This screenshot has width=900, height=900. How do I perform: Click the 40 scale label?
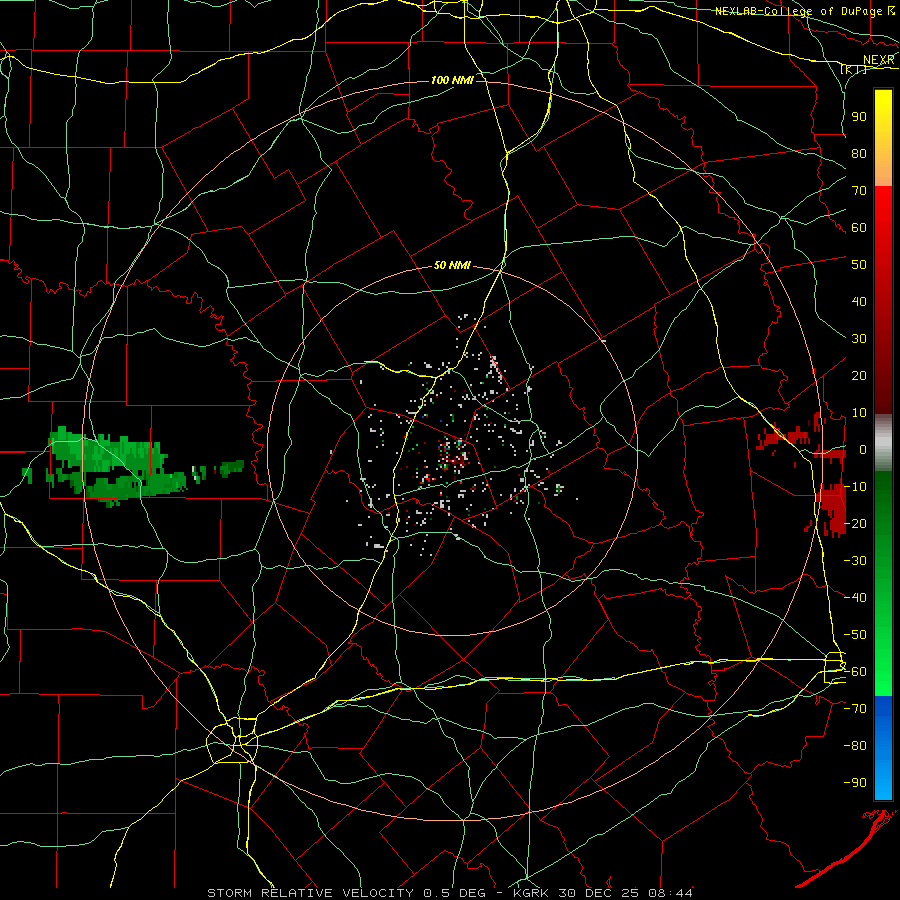click(859, 302)
